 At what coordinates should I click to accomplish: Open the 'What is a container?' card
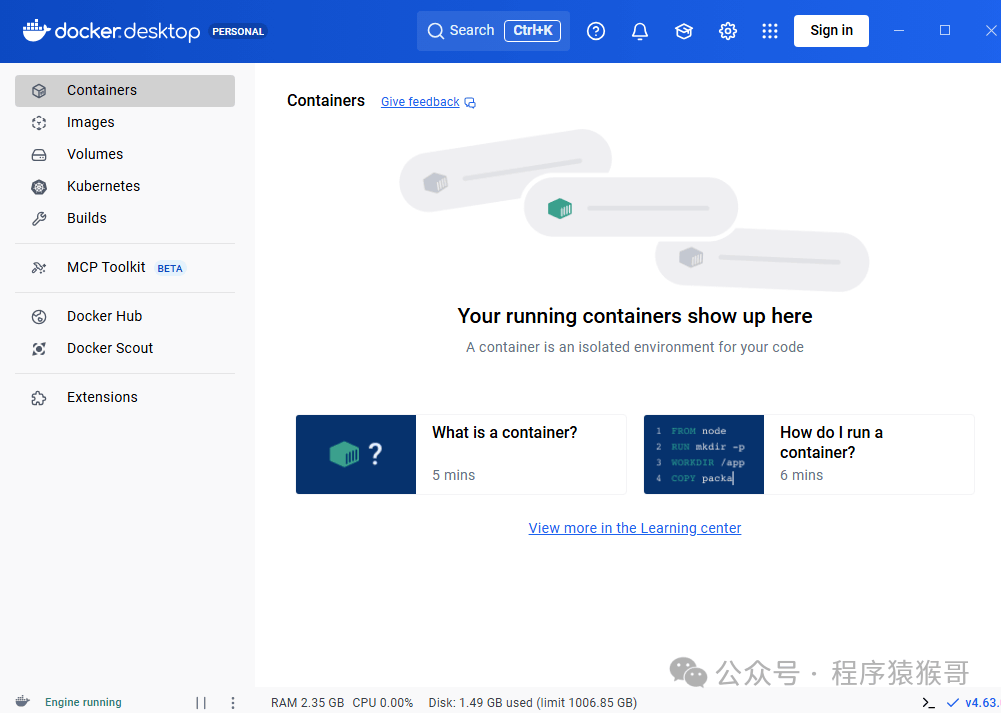click(461, 454)
